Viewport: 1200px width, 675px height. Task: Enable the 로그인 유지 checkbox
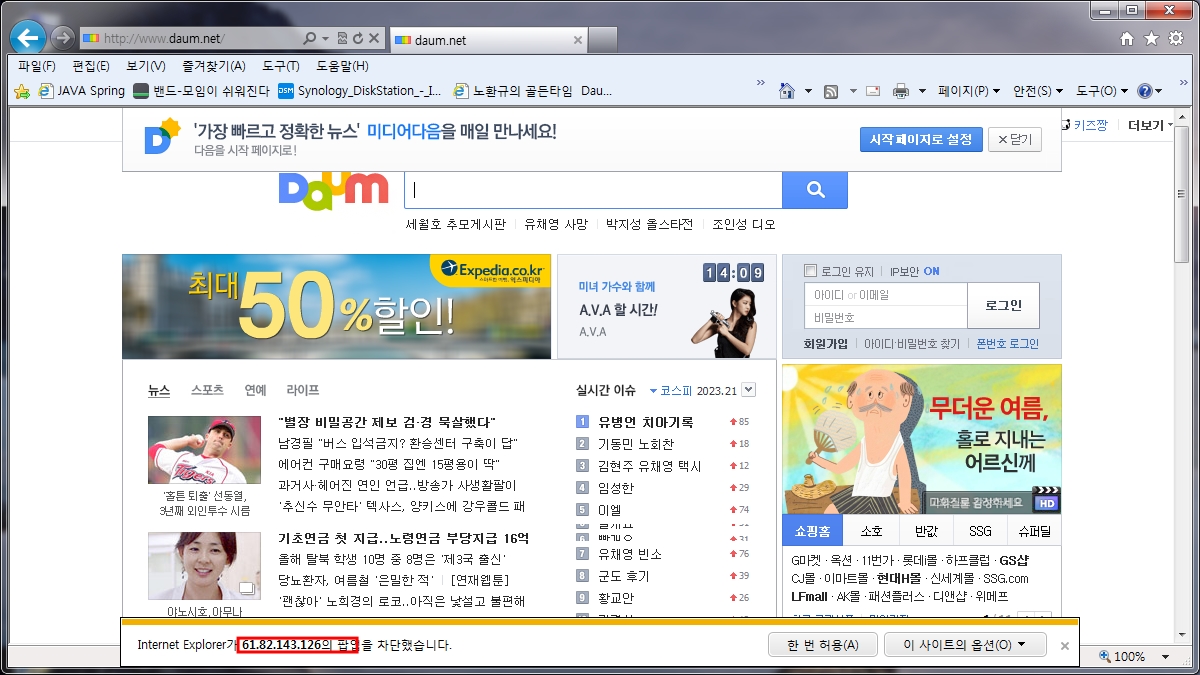coord(811,271)
